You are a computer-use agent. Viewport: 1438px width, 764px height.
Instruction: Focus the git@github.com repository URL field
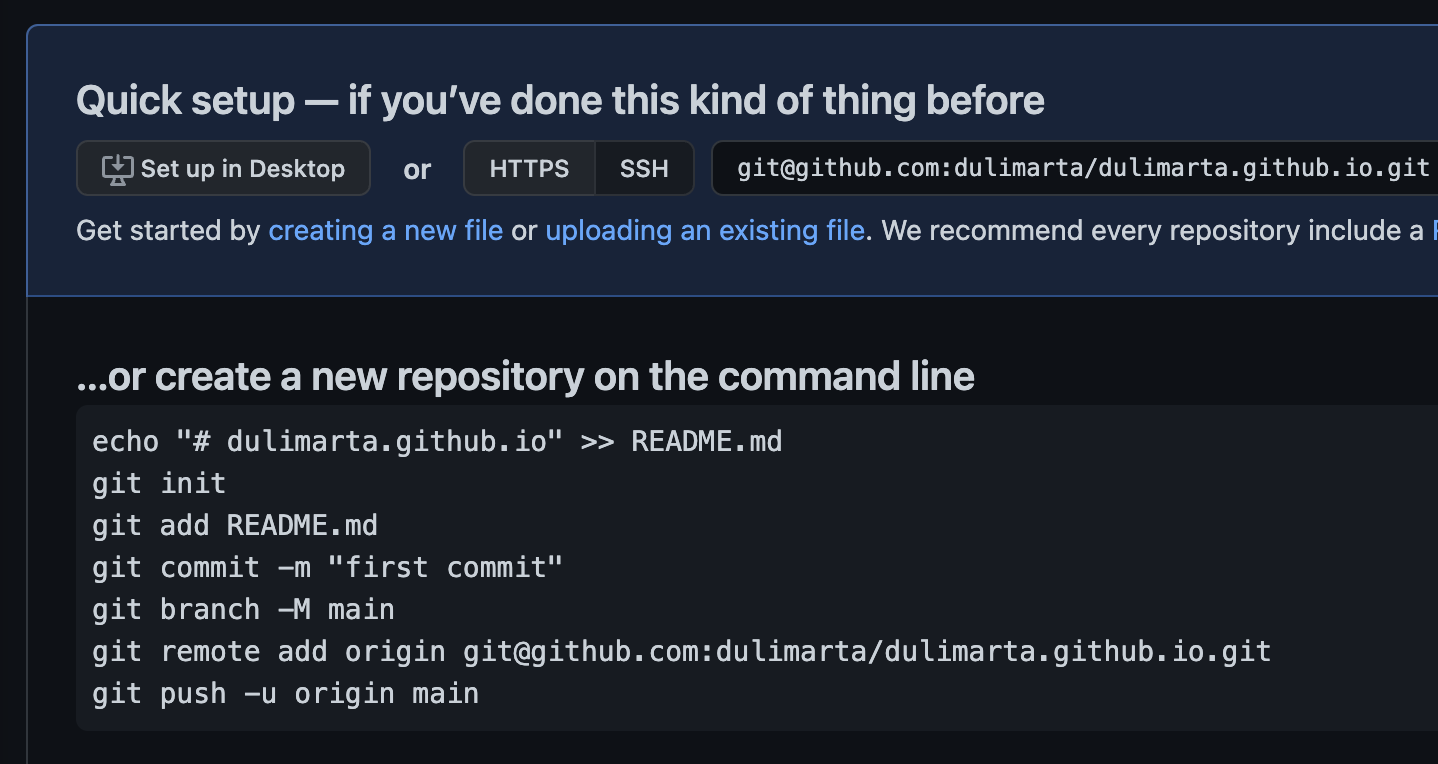coord(1075,168)
